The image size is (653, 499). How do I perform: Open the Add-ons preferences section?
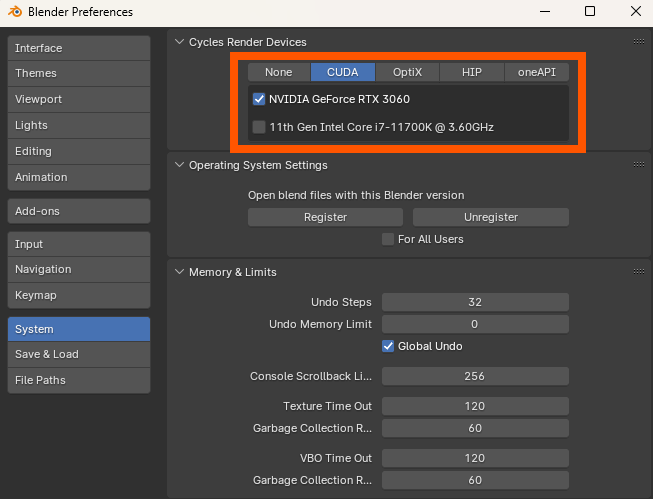coord(78,211)
